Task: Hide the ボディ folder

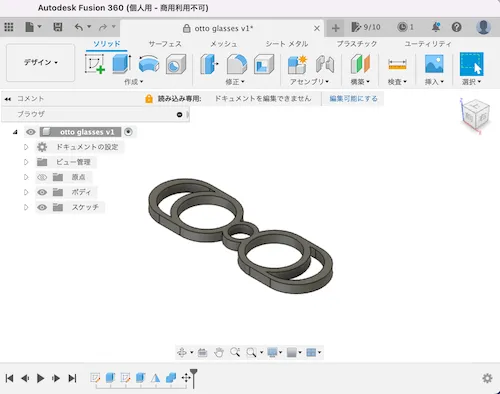Action: [x=42, y=192]
